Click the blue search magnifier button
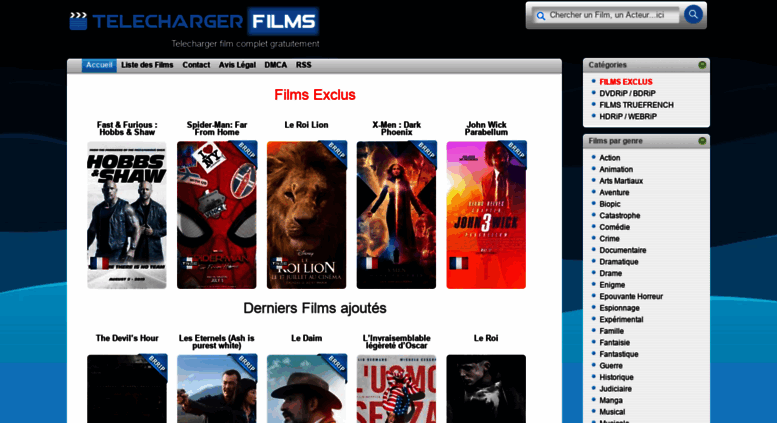Screen dimensions: 777x423 (693, 14)
